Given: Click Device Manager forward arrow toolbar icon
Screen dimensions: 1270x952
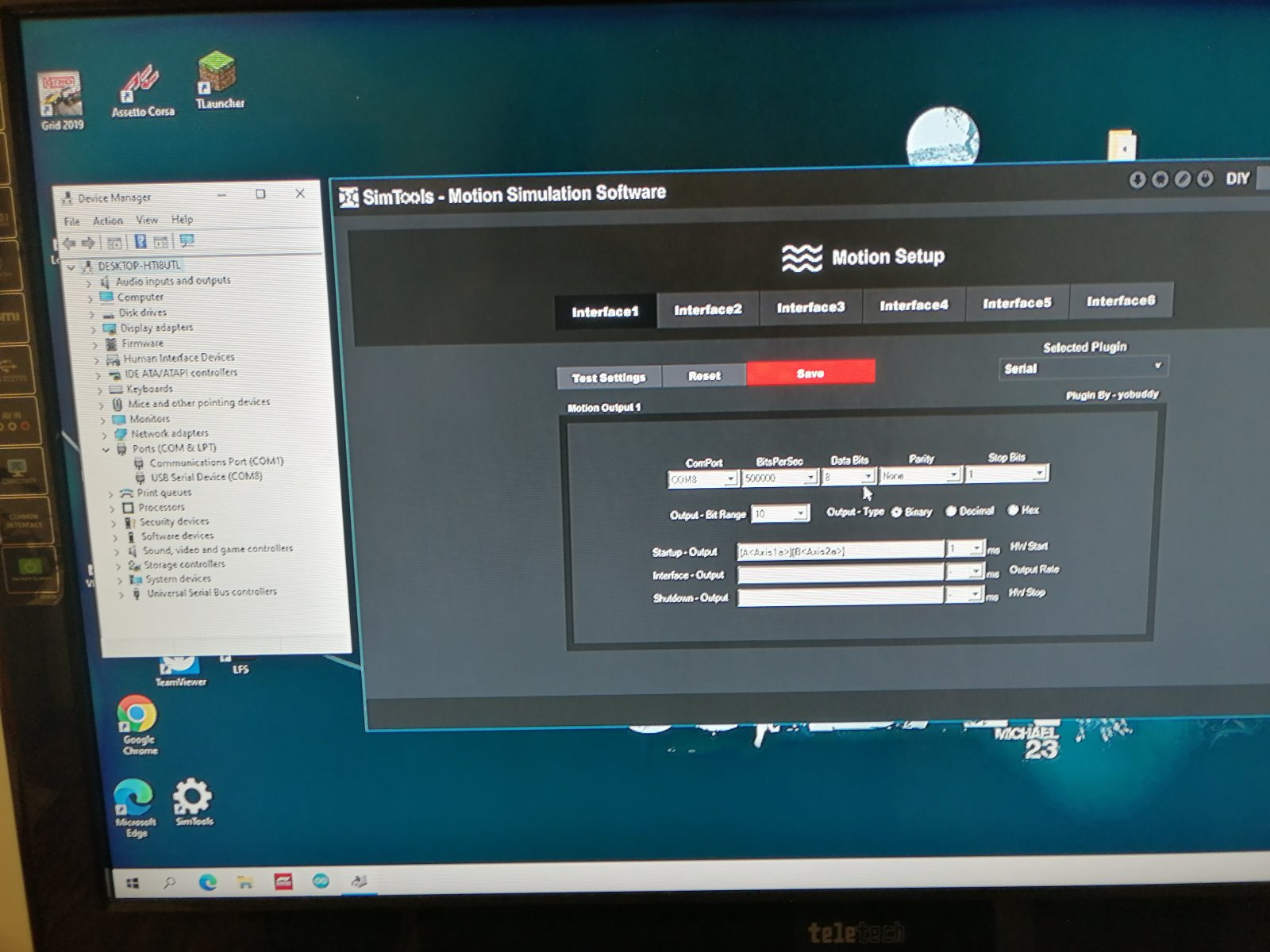Looking at the screenshot, I should 88,243.
